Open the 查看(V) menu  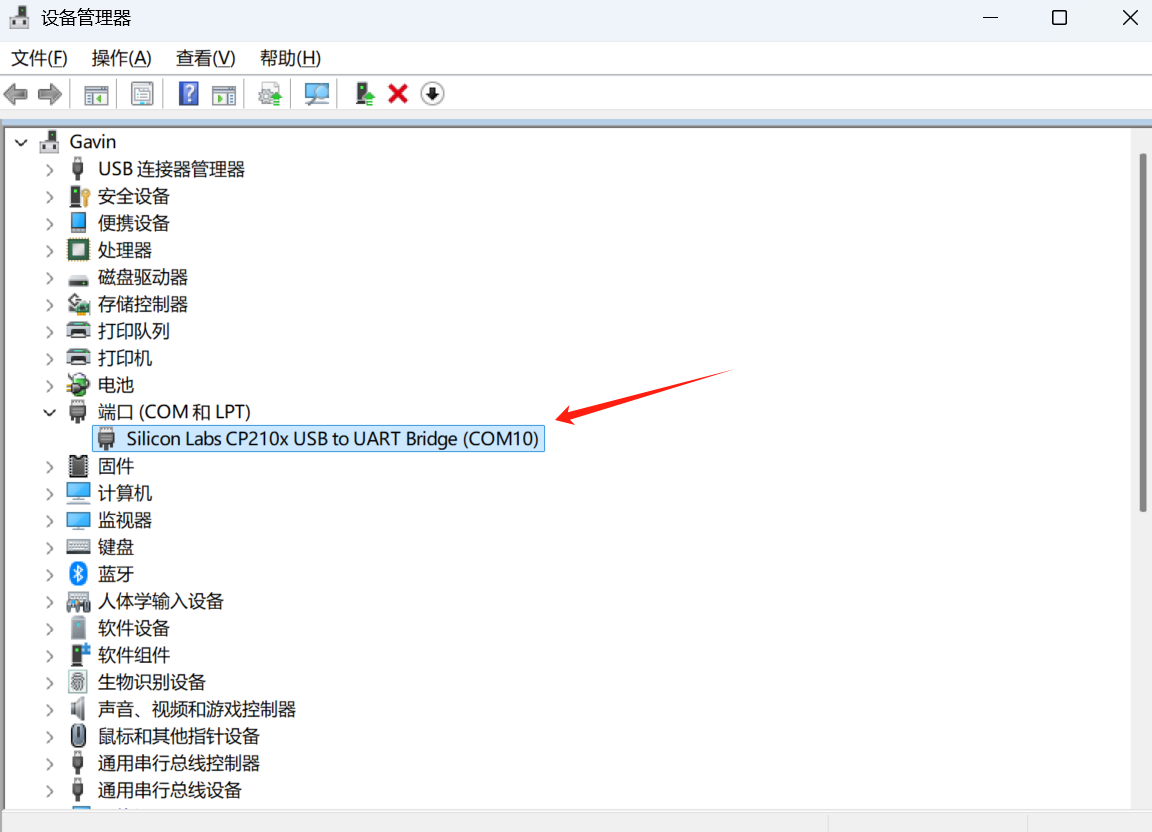tap(205, 58)
